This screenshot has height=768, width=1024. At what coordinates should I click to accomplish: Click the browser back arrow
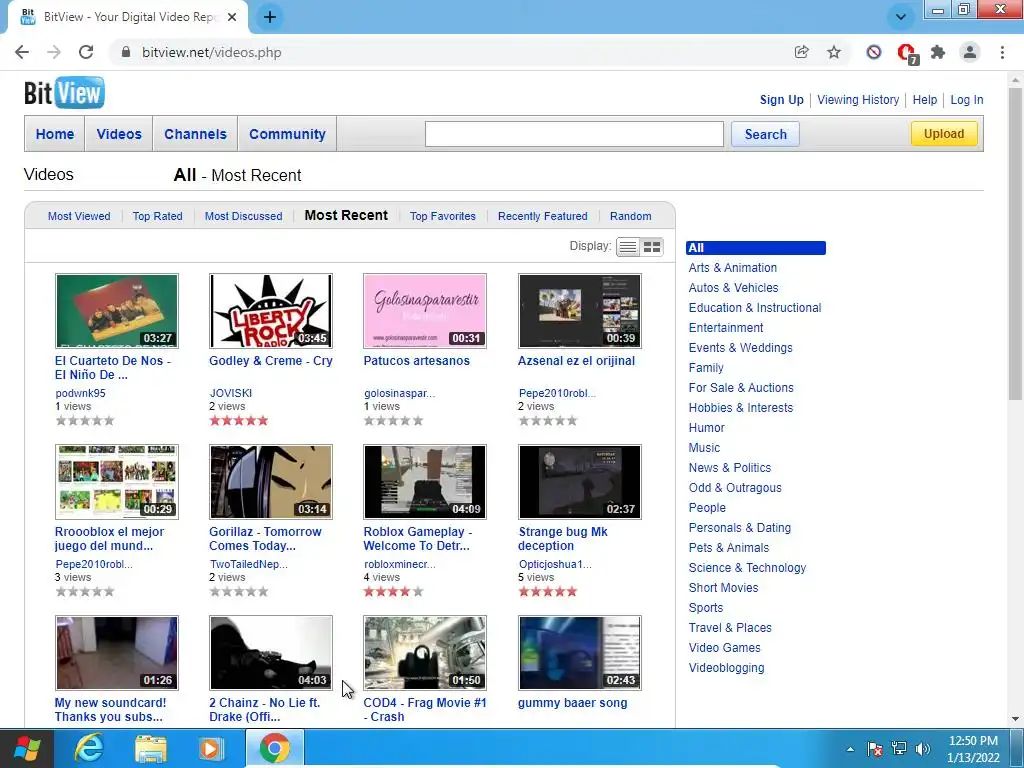(x=22, y=52)
